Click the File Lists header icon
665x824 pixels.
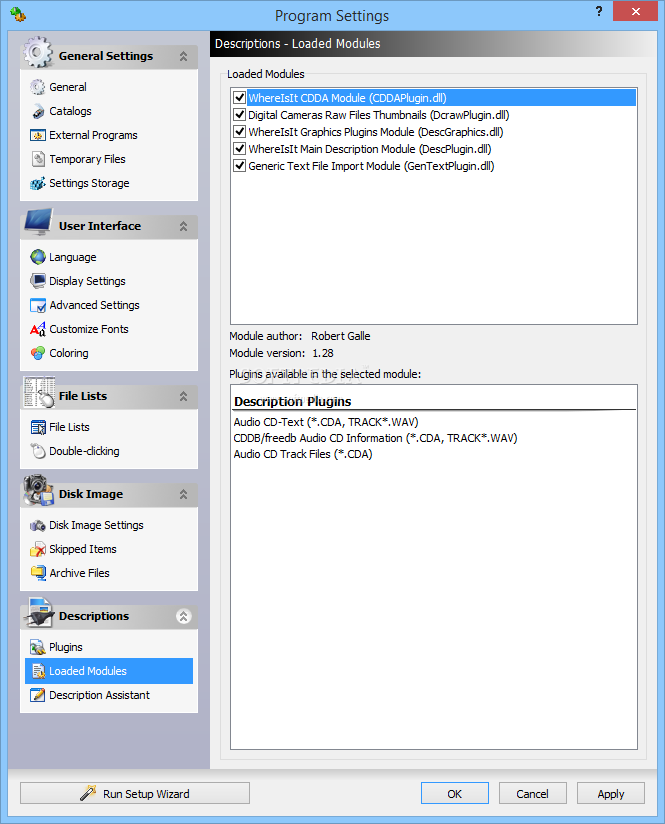point(38,392)
